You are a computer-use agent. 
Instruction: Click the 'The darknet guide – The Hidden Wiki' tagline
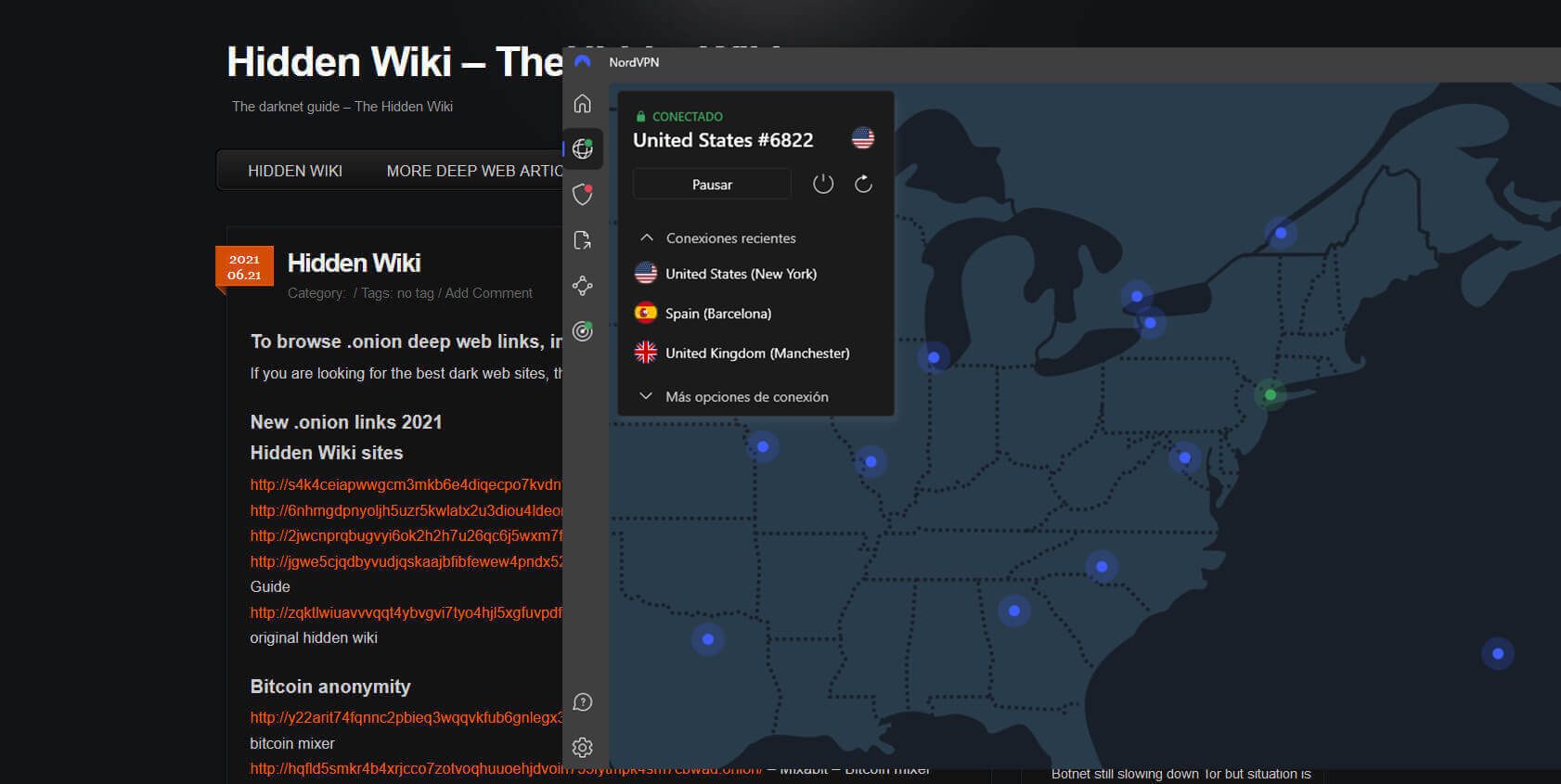342,107
